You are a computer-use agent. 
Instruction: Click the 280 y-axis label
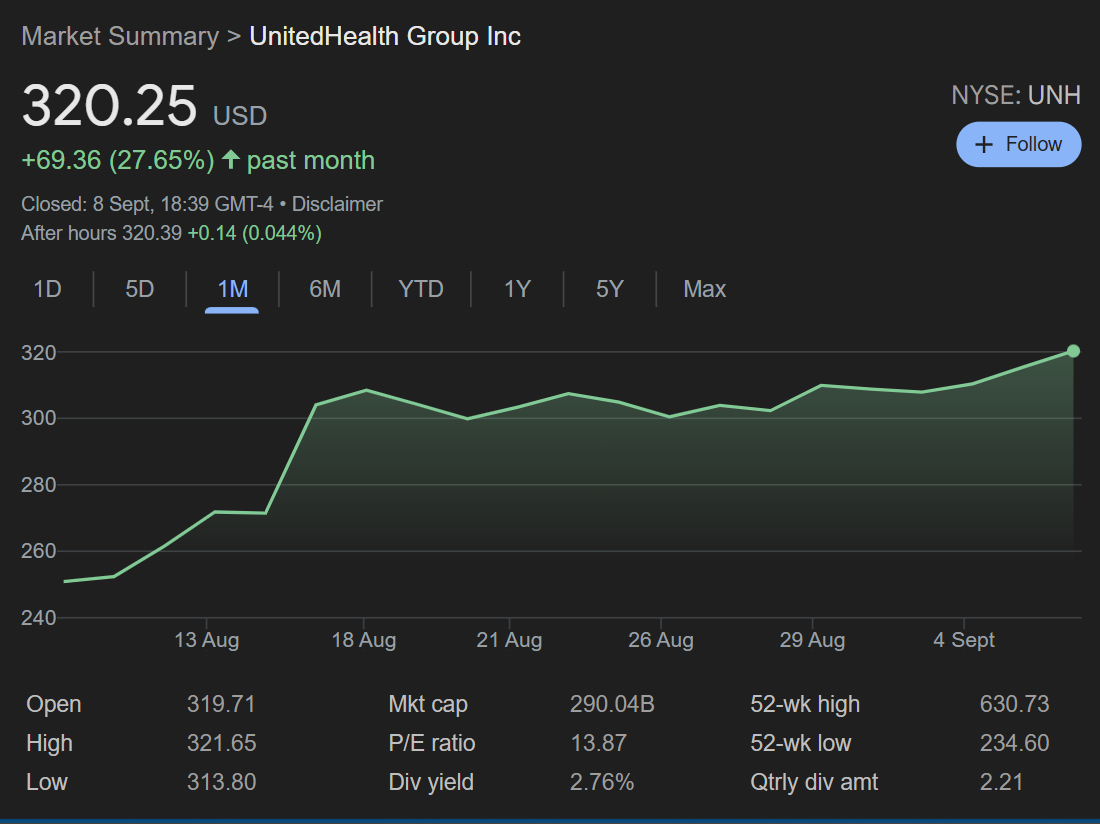point(39,485)
